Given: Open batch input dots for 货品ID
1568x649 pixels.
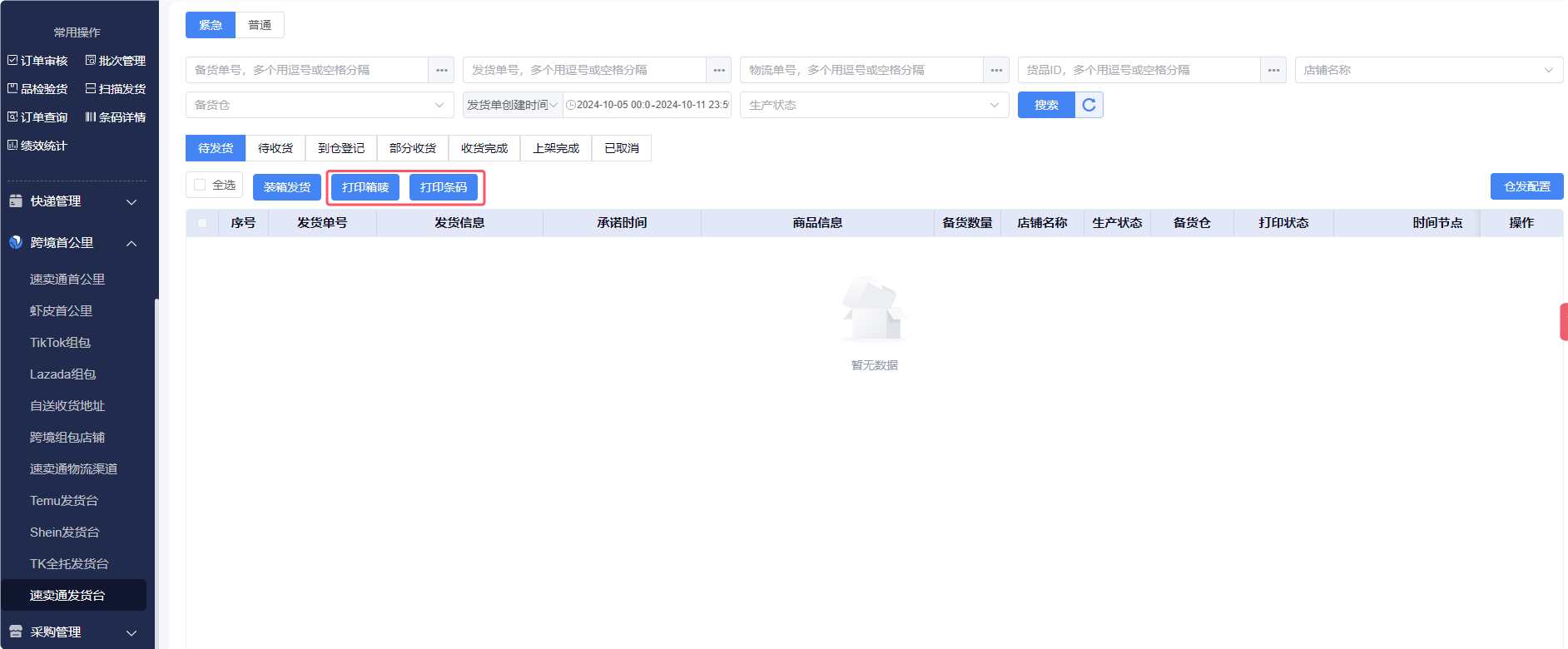Looking at the screenshot, I should tap(1273, 70).
